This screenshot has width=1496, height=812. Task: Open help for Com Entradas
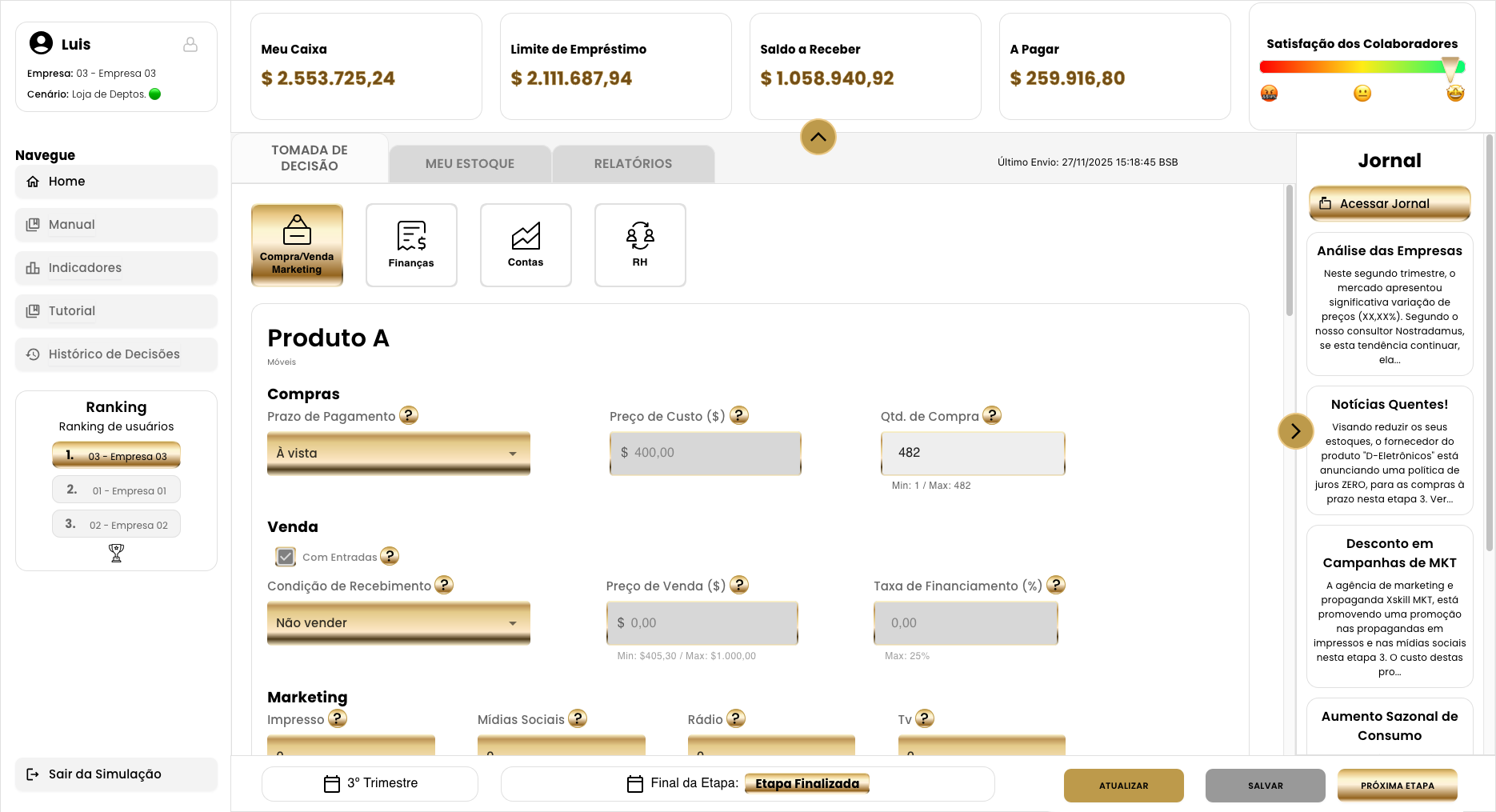pyautogui.click(x=390, y=556)
